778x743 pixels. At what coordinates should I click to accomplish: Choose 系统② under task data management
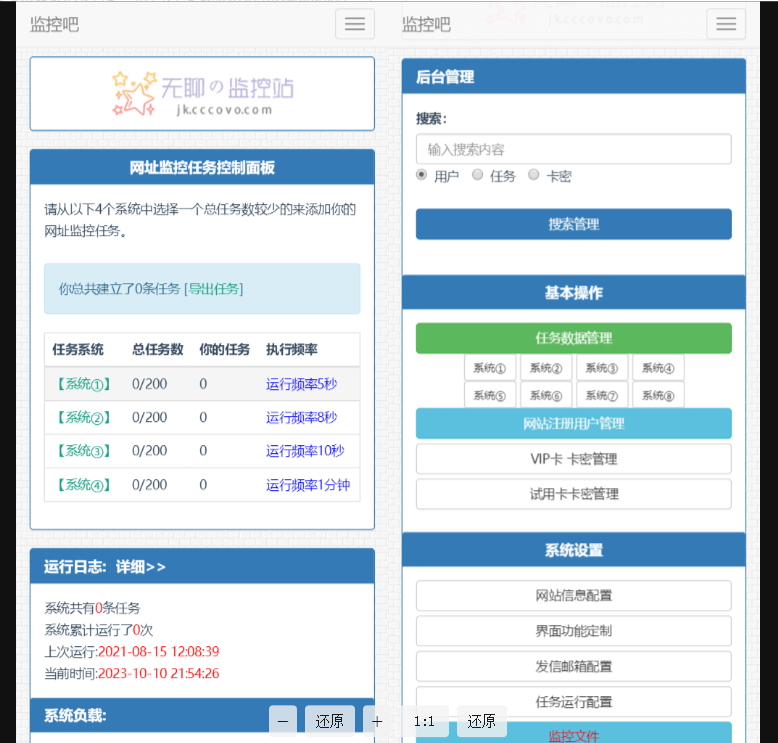[x=546, y=368]
